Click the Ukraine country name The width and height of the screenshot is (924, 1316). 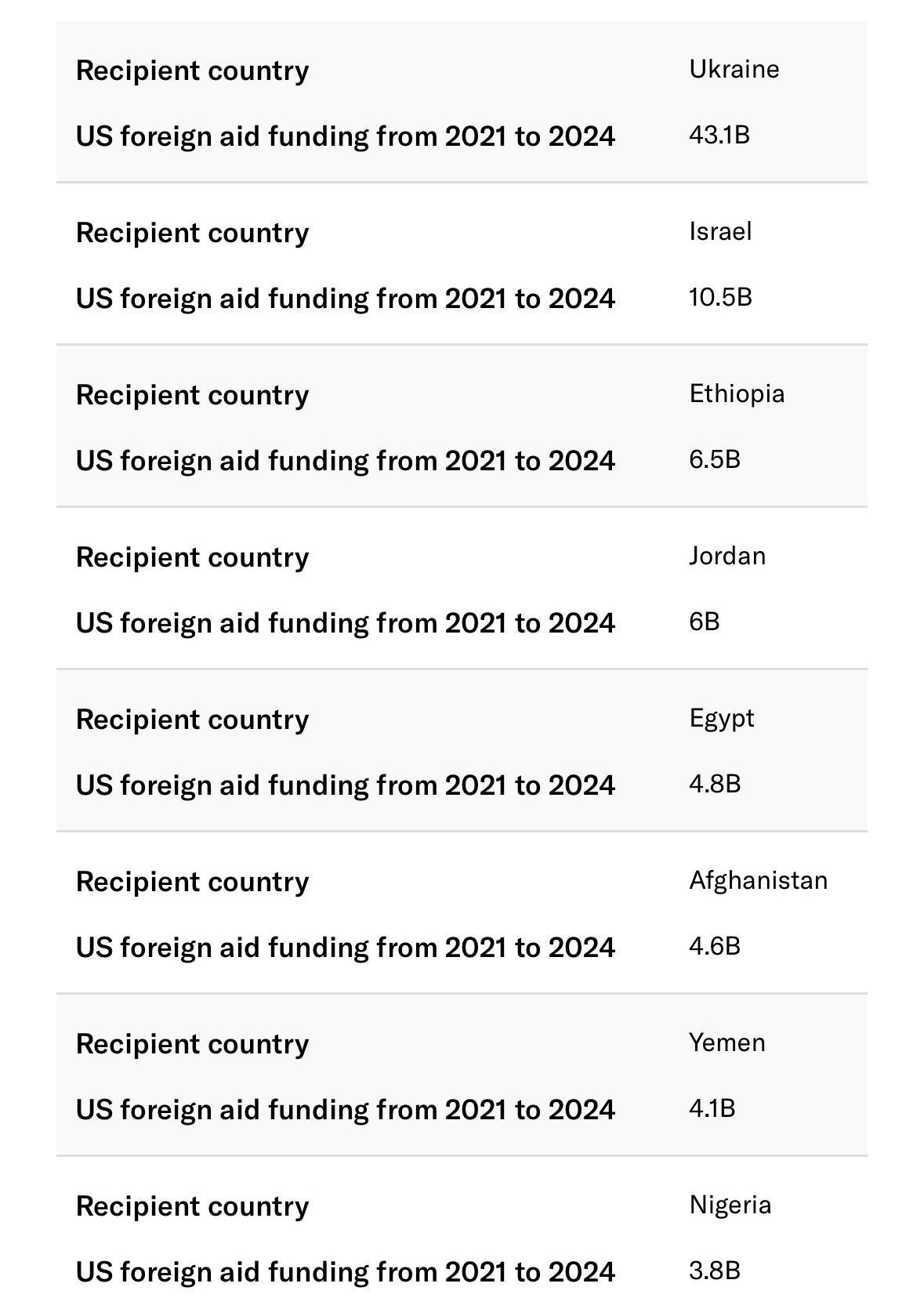[734, 69]
